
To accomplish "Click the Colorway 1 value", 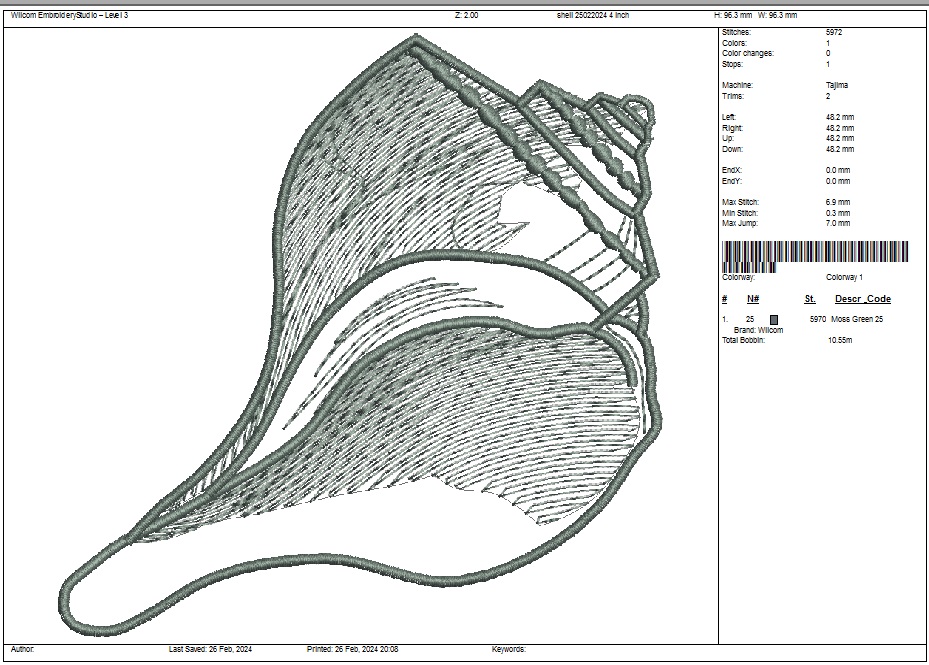I will [844, 277].
